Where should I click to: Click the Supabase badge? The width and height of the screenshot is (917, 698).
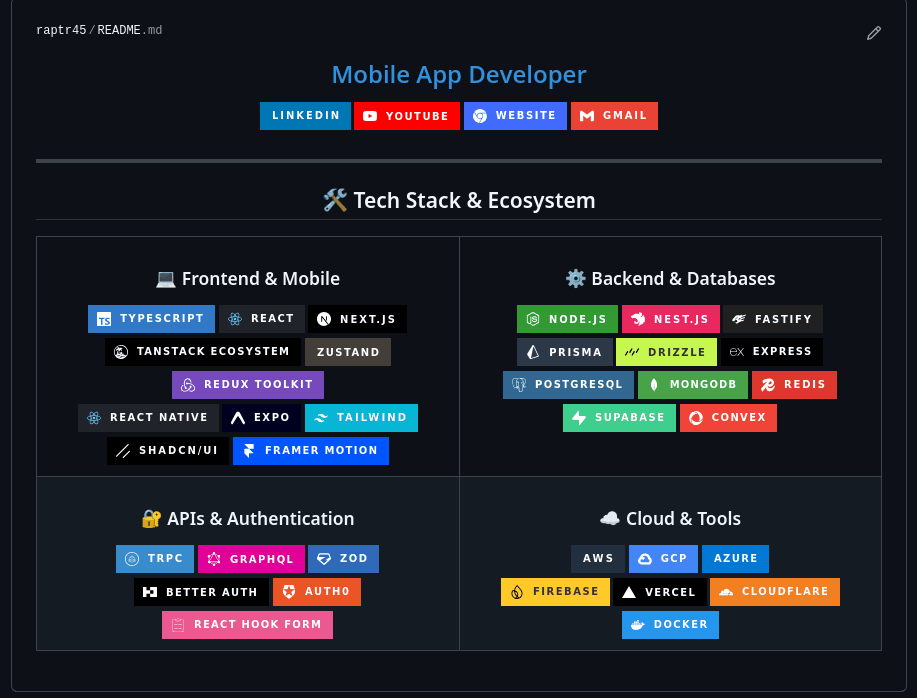point(619,418)
